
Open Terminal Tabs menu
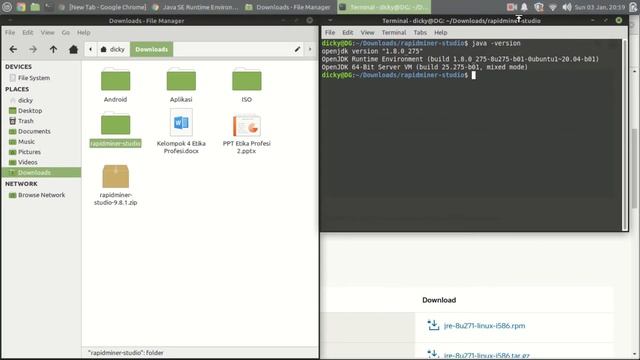420,32
